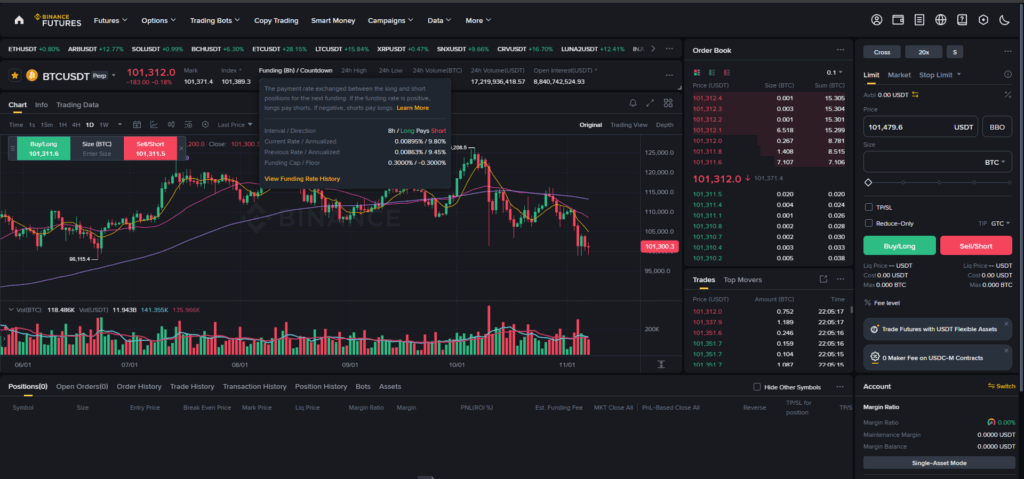Toggle Hide Other Symbols checkbox

coord(756,387)
